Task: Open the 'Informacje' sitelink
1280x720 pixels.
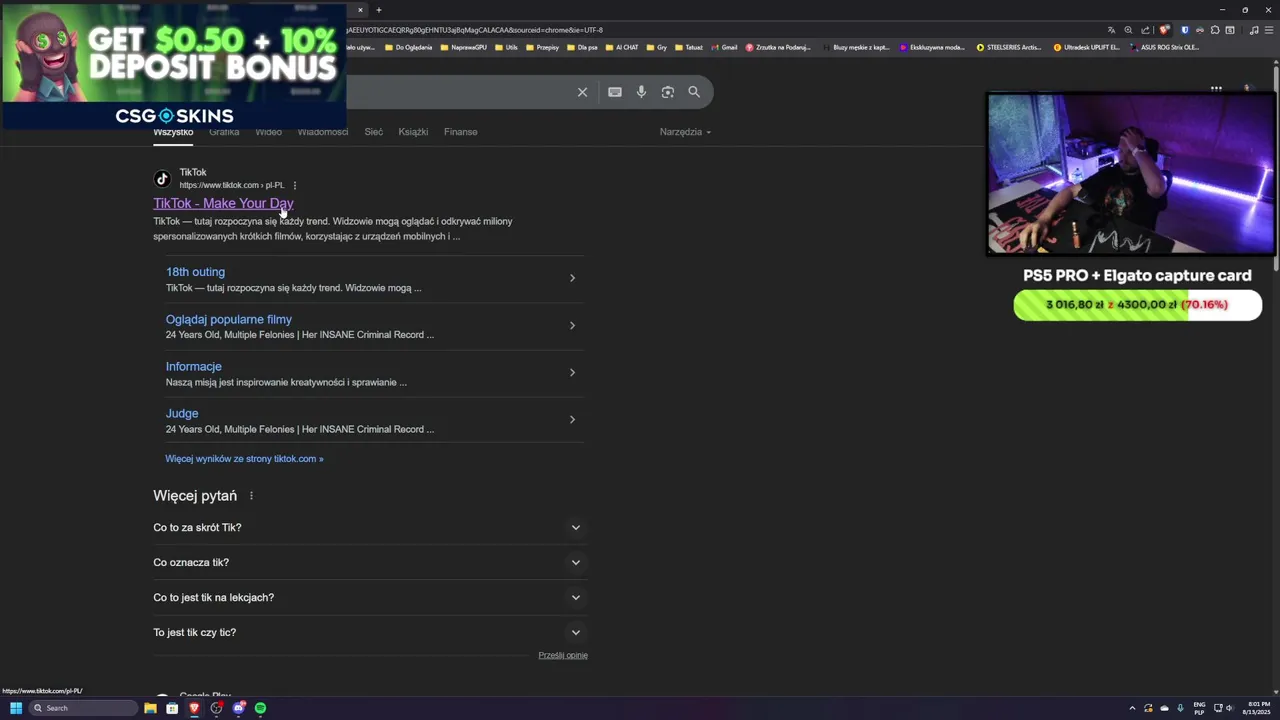Action: coord(194,367)
